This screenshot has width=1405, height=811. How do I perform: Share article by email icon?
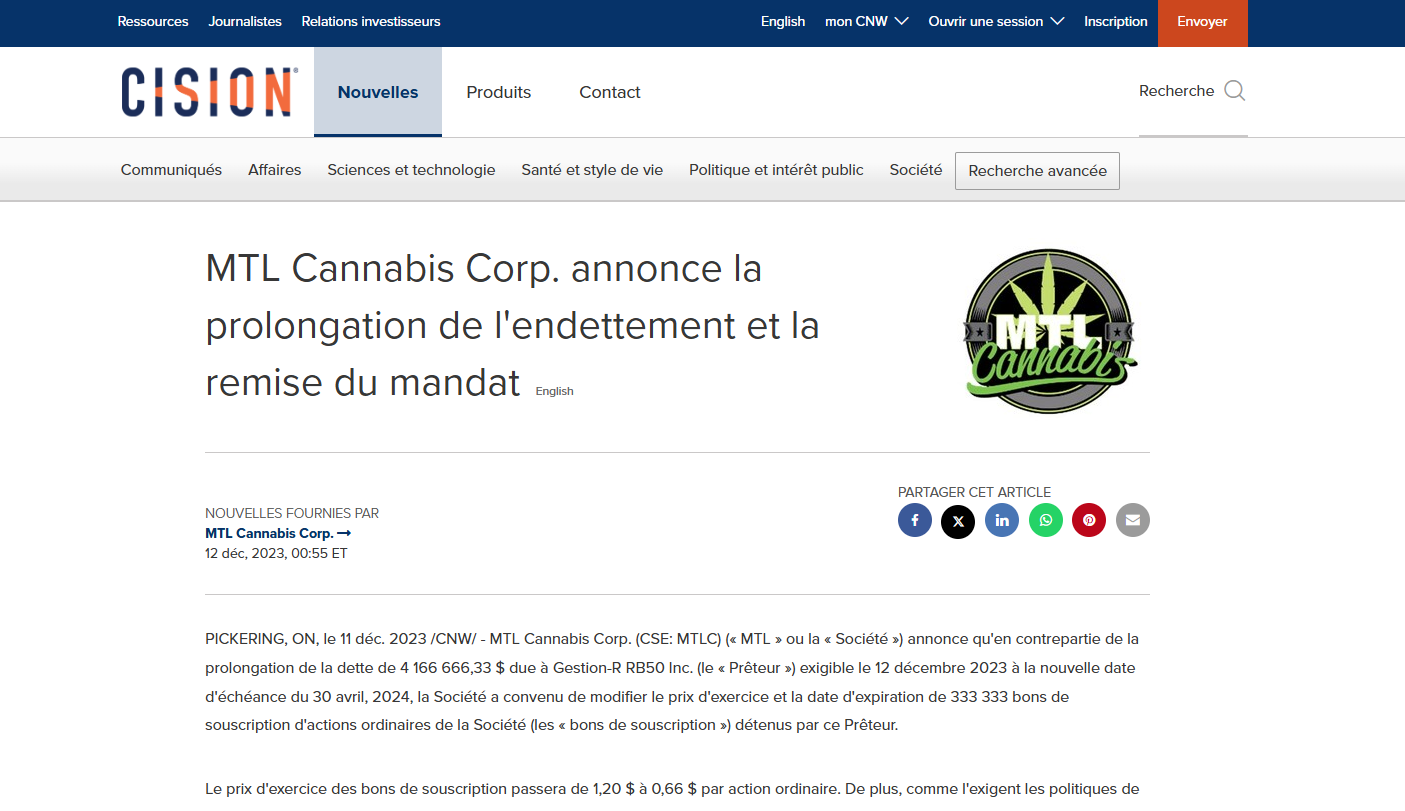point(1133,520)
